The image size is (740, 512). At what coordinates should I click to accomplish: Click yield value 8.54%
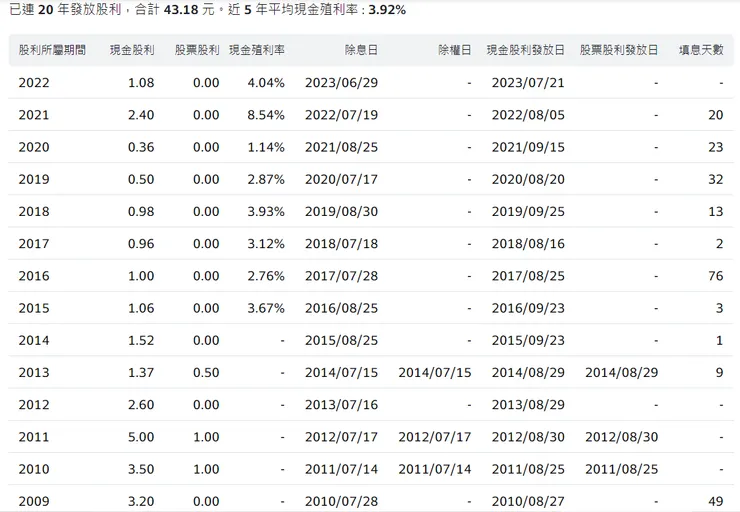coord(266,115)
